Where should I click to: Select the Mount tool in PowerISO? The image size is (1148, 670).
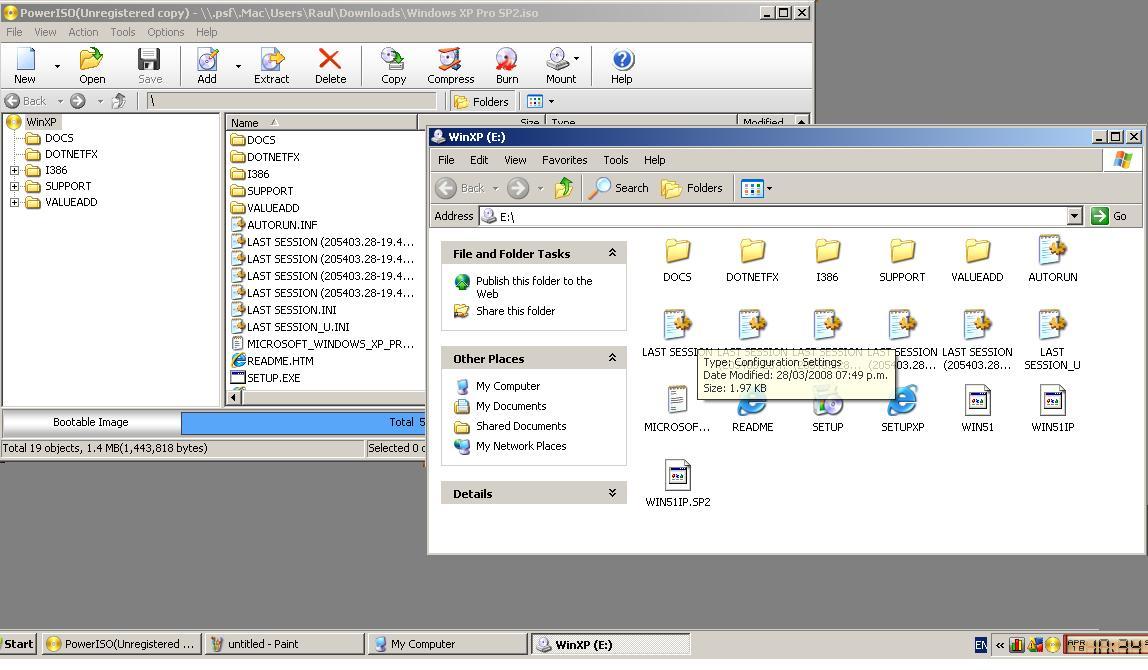click(558, 64)
